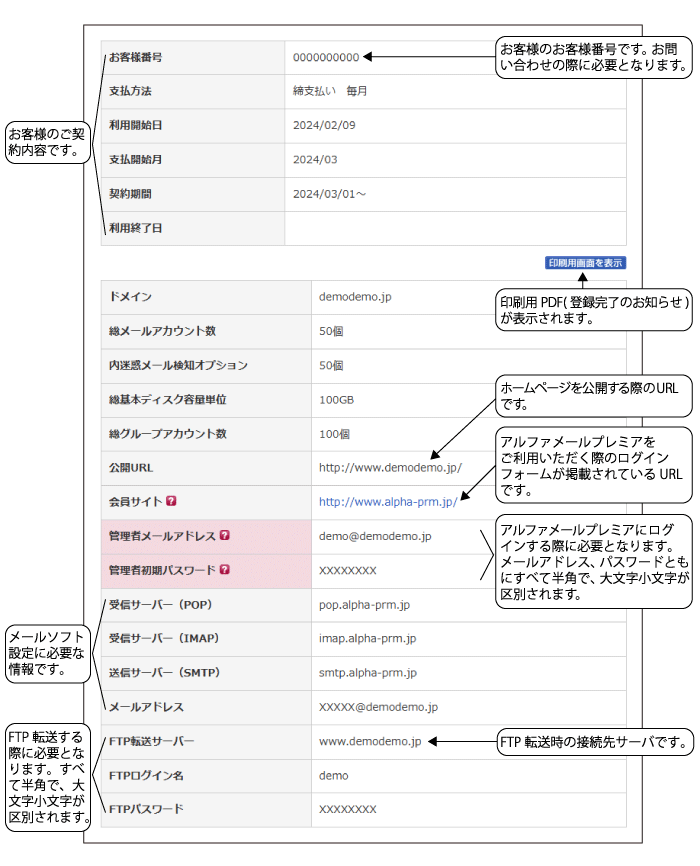Click the payment start month 2024/03
The image size is (700, 866).
click(315, 160)
